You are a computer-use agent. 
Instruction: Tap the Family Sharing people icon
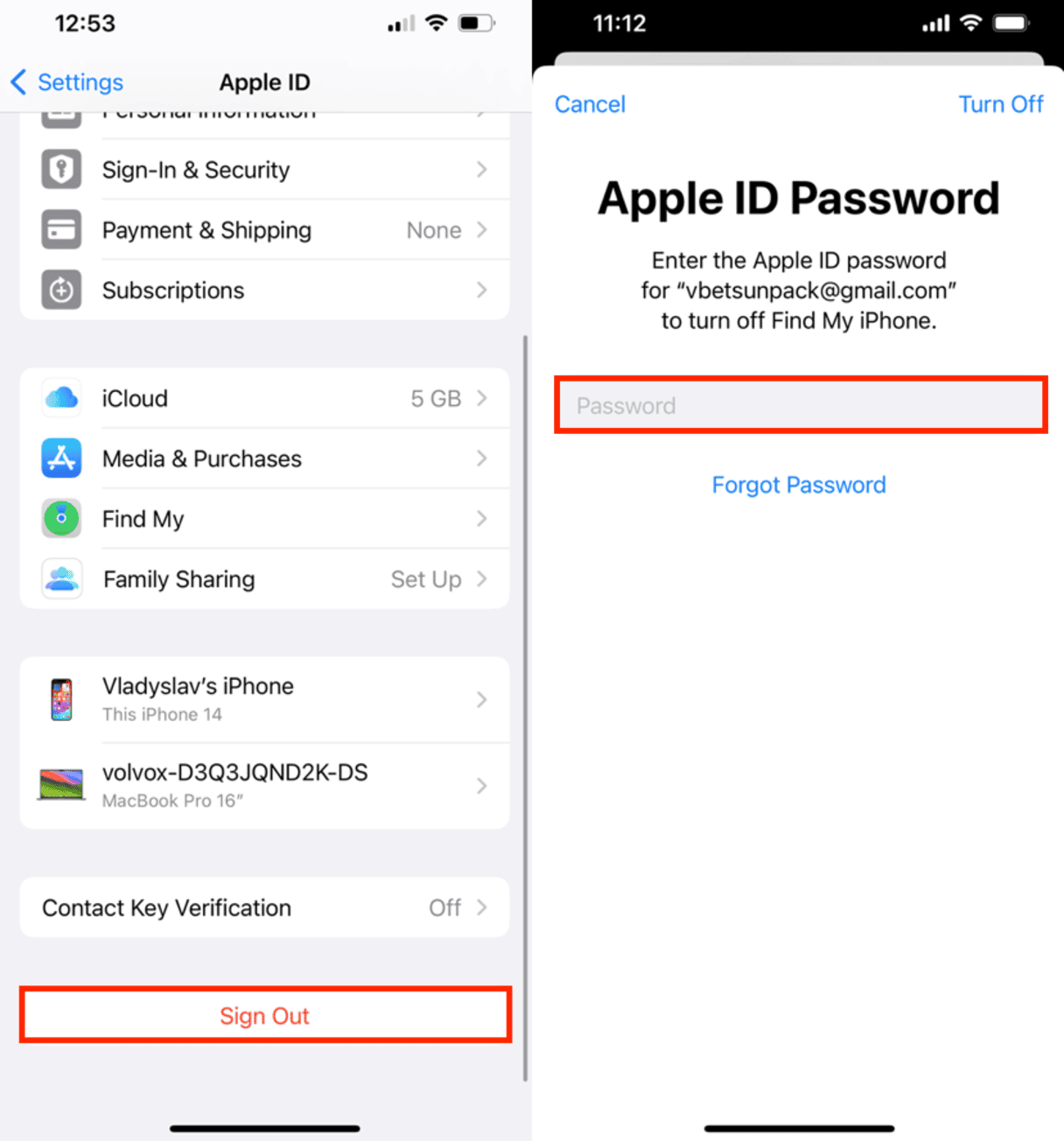point(61,579)
